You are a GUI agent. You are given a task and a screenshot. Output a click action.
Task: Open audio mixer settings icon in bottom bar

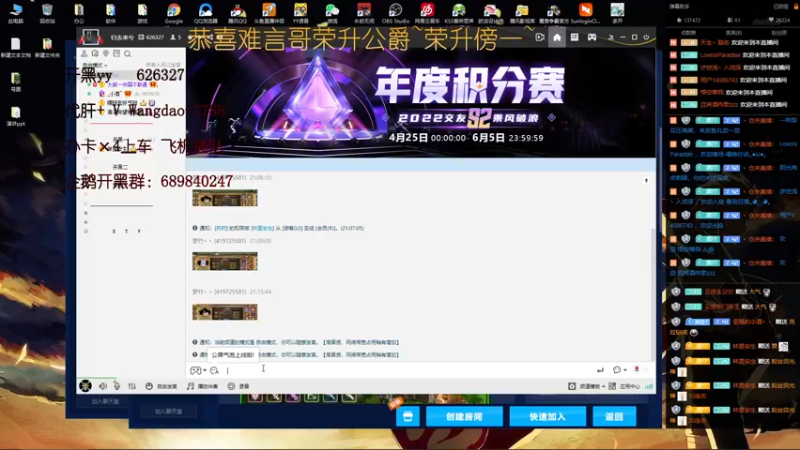click(x=132, y=386)
